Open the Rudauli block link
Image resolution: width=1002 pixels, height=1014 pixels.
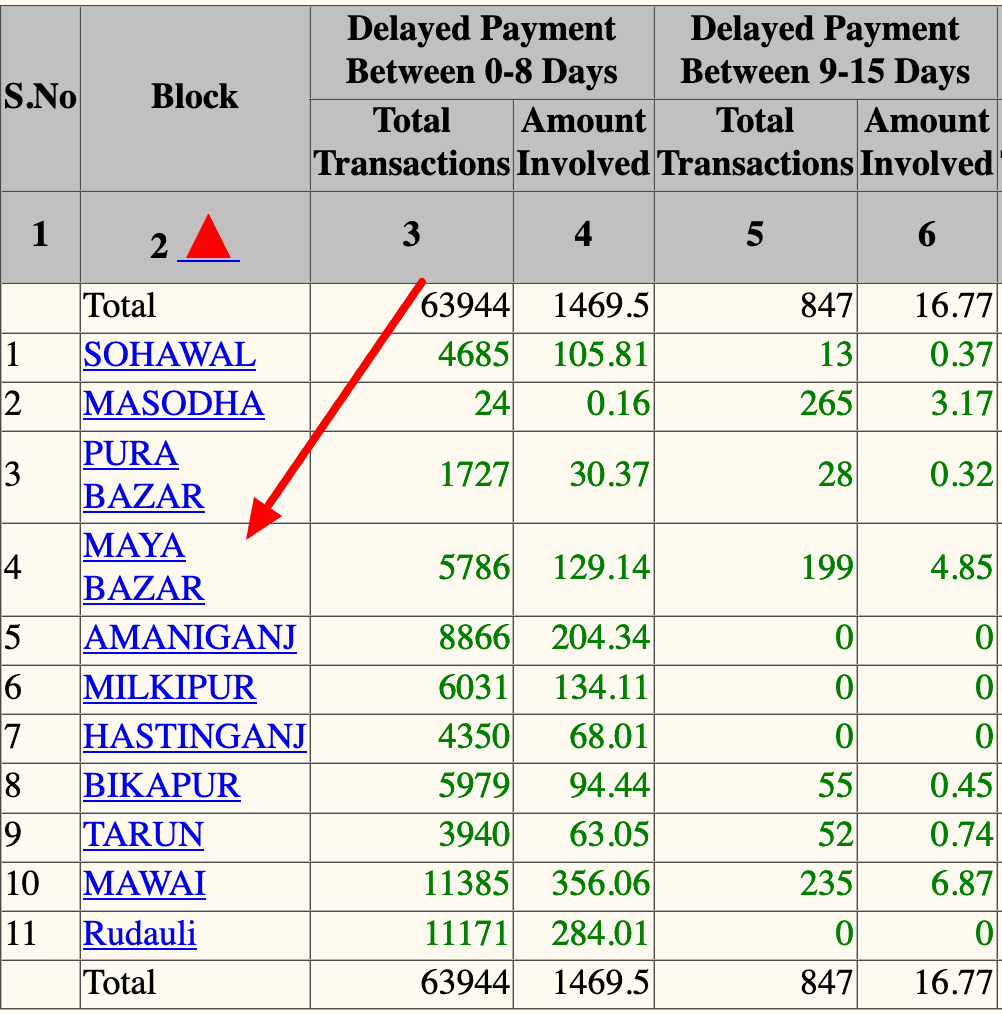[140, 934]
